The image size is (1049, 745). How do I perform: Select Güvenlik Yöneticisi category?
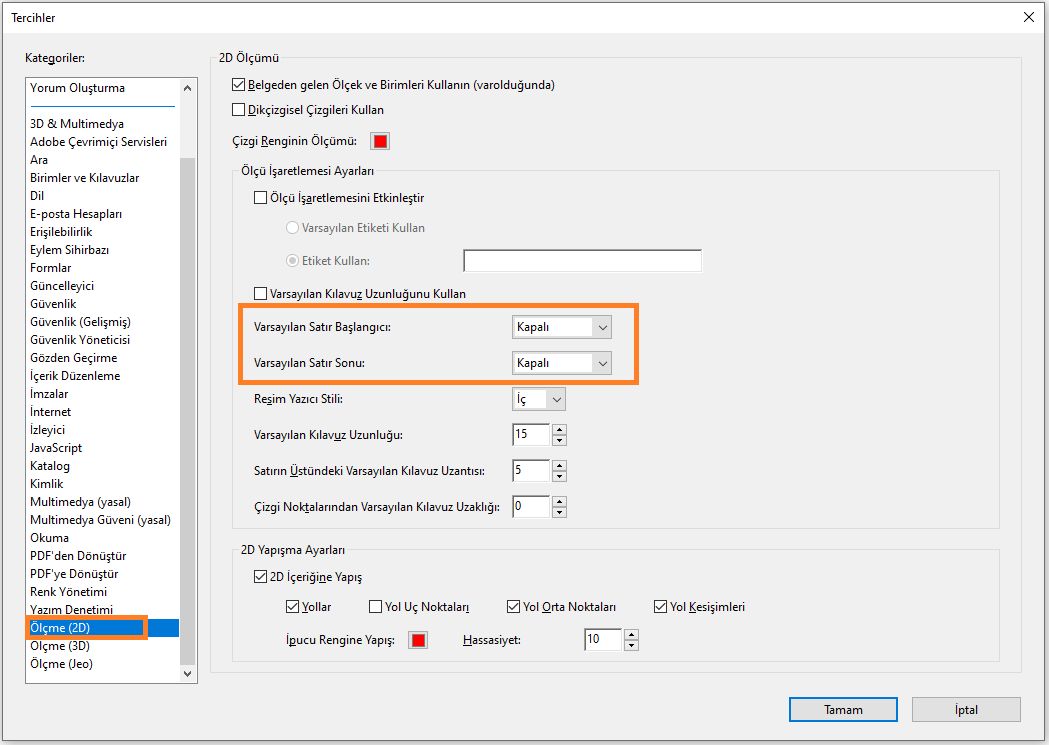click(x=80, y=340)
